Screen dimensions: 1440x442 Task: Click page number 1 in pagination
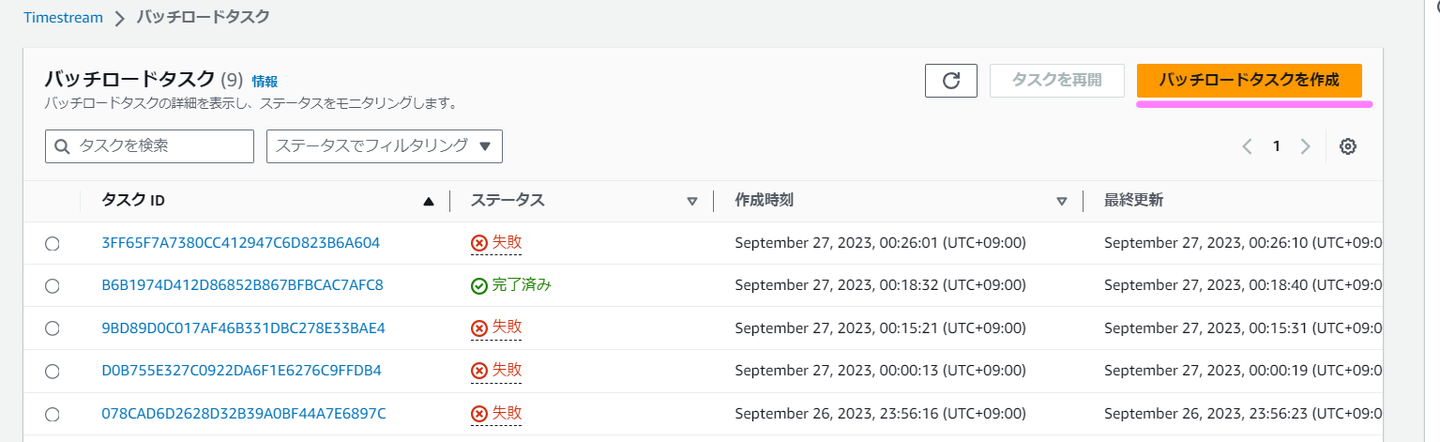pyautogui.click(x=1276, y=146)
